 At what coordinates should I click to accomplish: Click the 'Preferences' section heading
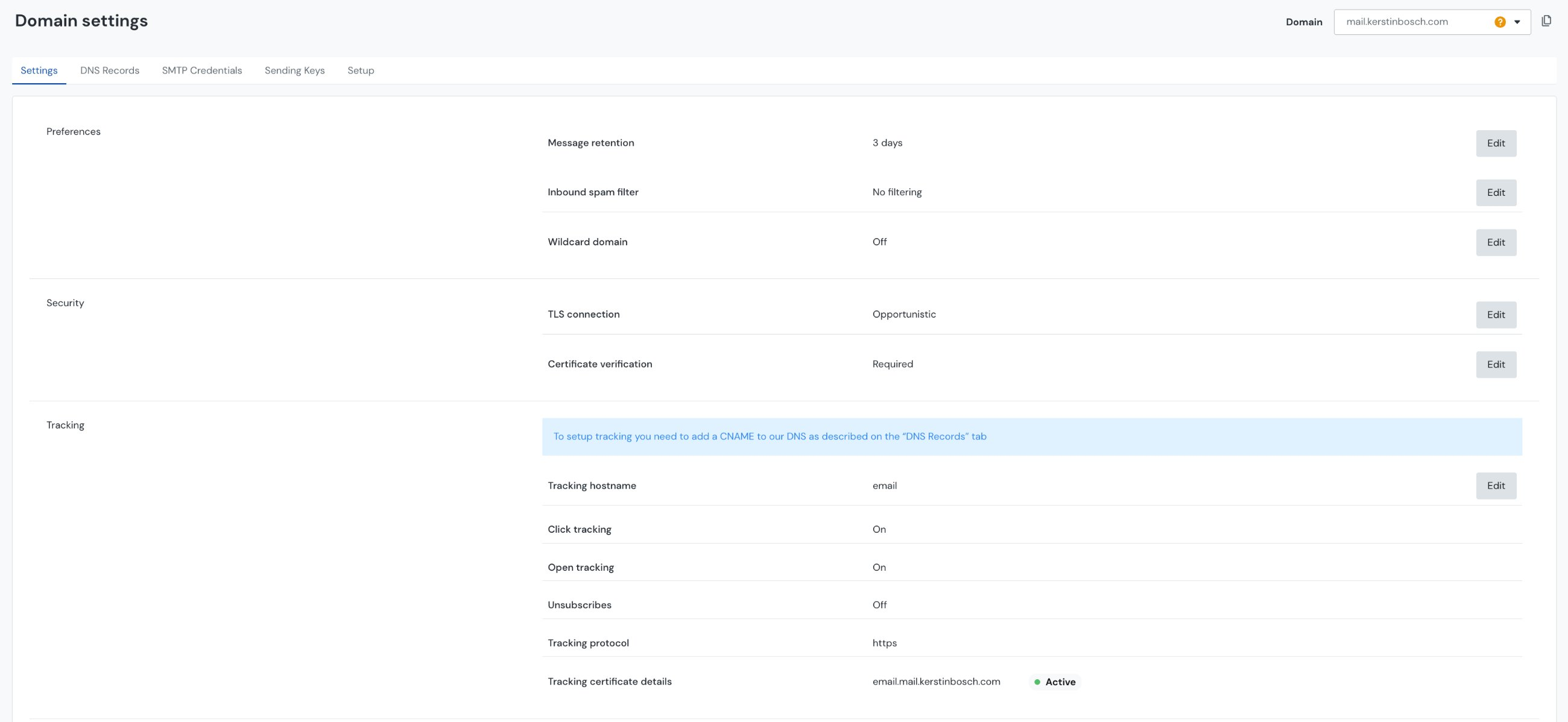[x=73, y=131]
